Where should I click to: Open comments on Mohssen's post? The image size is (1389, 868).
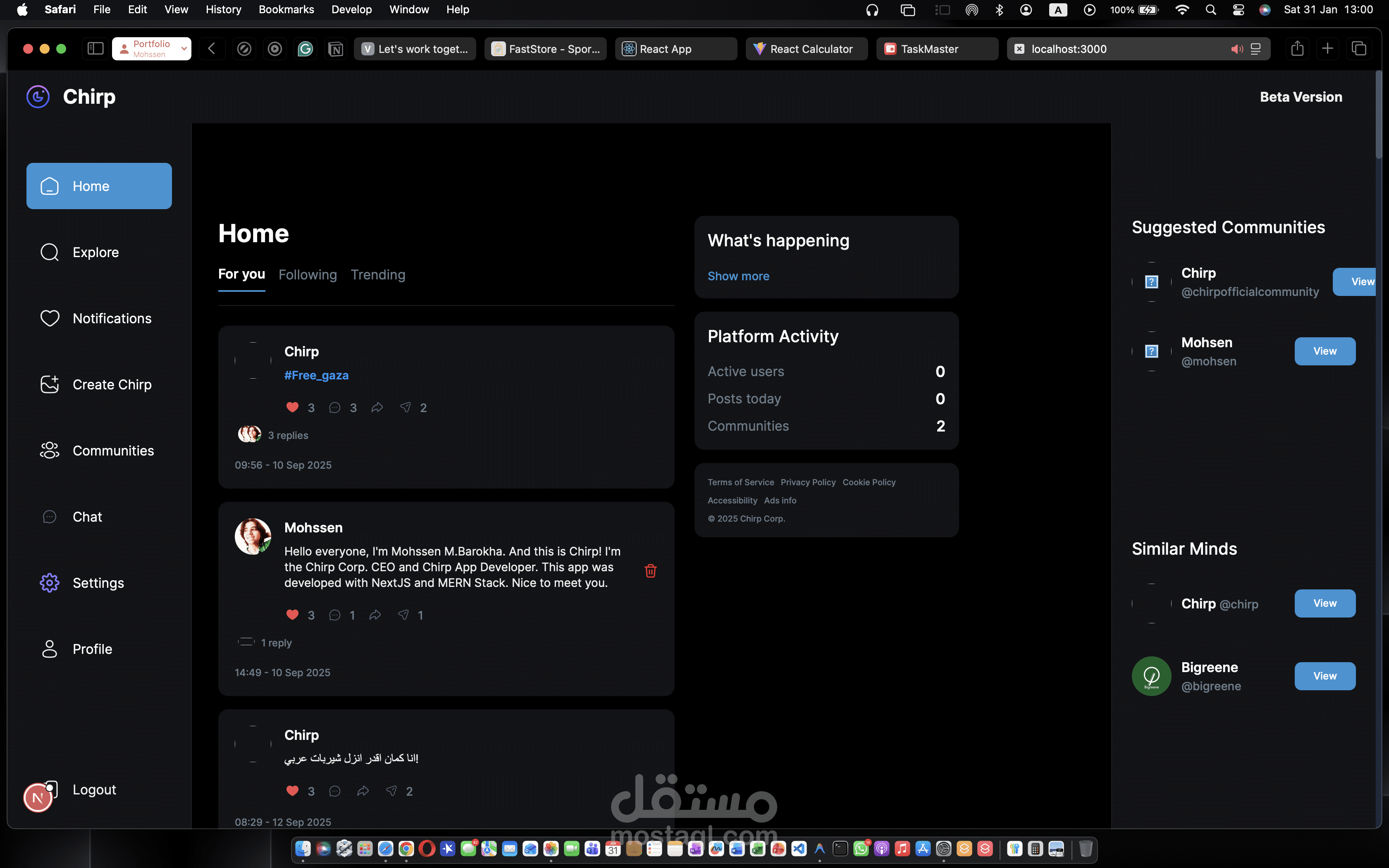pos(334,615)
